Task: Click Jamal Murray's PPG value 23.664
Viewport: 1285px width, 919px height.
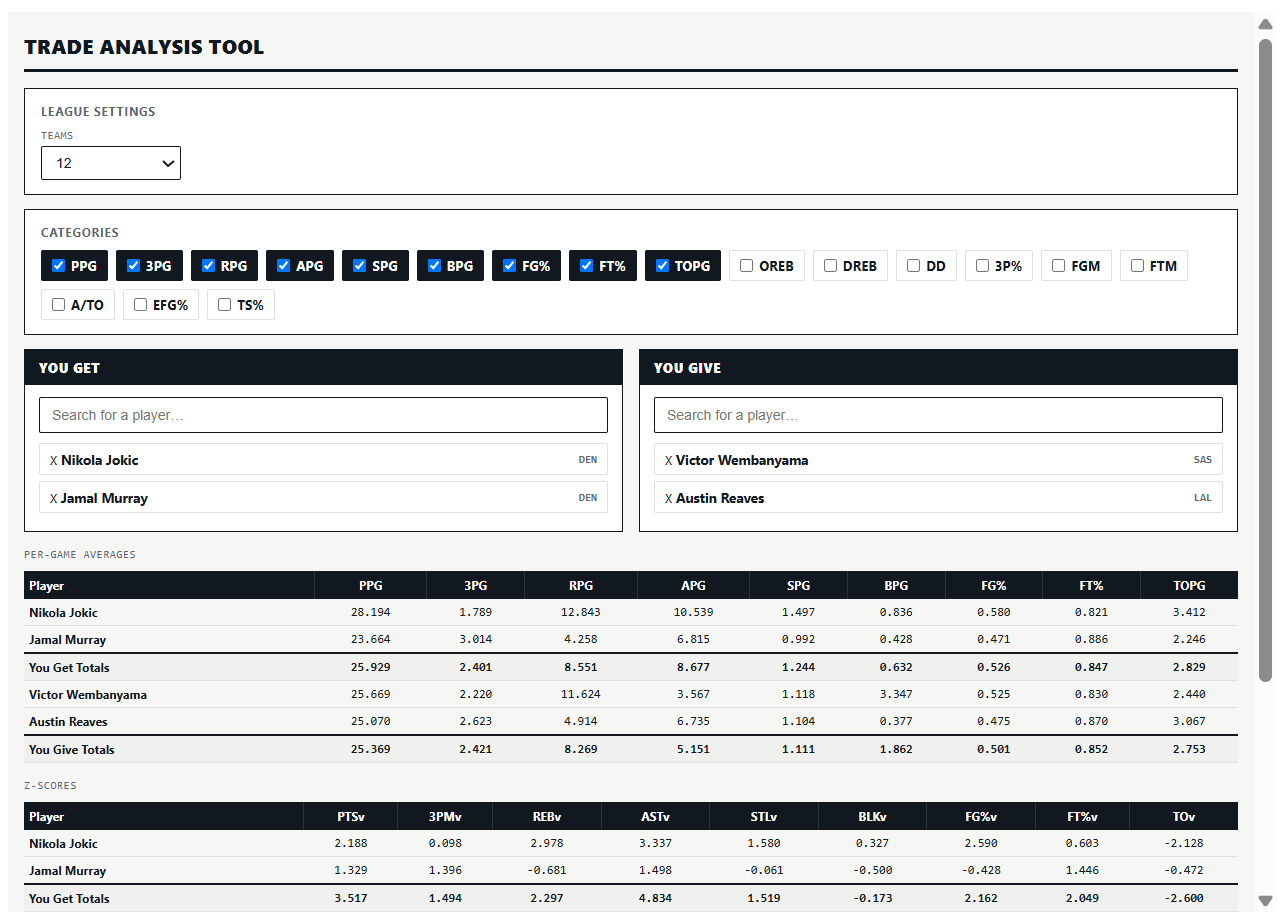Action: pos(371,640)
